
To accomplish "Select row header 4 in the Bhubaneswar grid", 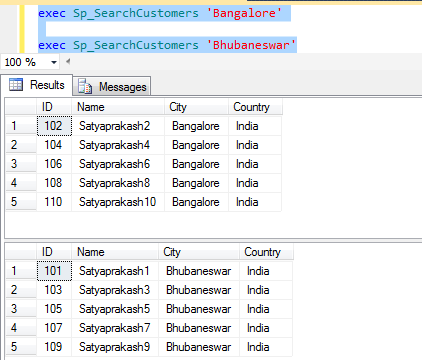I will [21, 328].
